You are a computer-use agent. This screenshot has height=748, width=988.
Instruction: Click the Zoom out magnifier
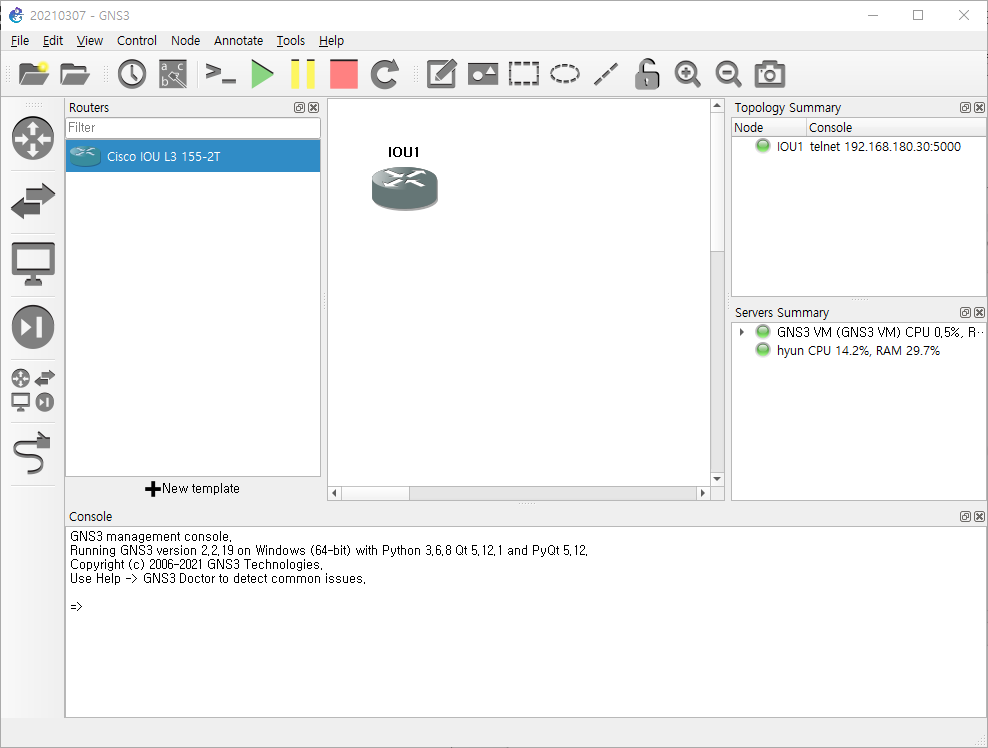click(728, 74)
